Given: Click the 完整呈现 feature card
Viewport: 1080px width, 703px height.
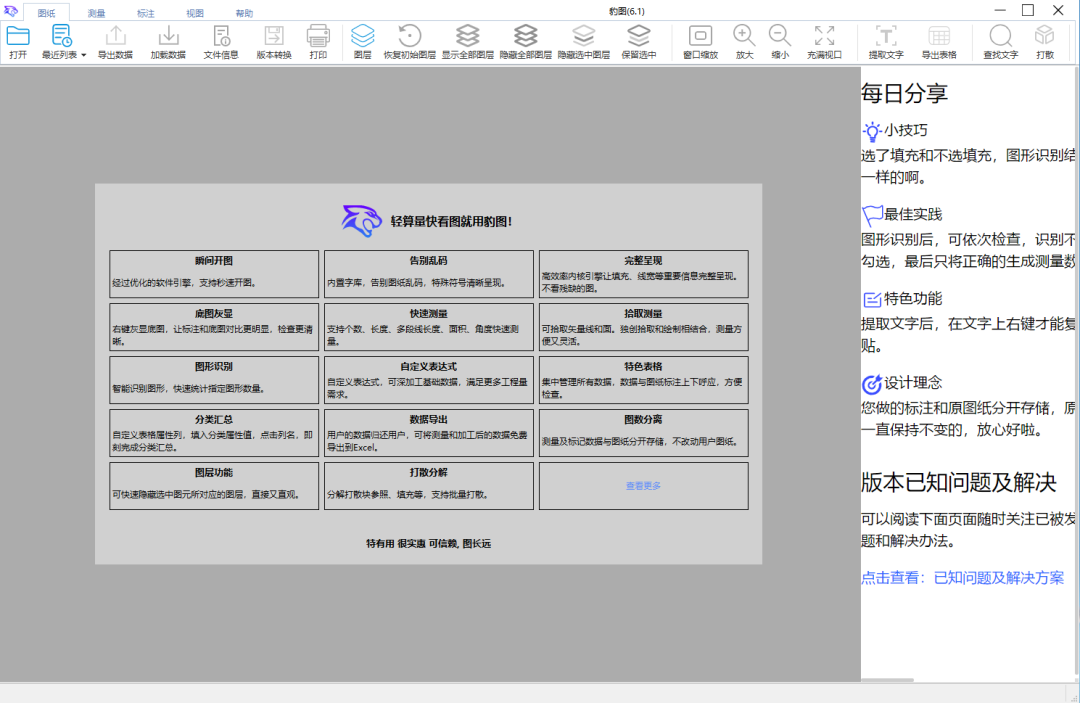Looking at the screenshot, I should tap(643, 274).
